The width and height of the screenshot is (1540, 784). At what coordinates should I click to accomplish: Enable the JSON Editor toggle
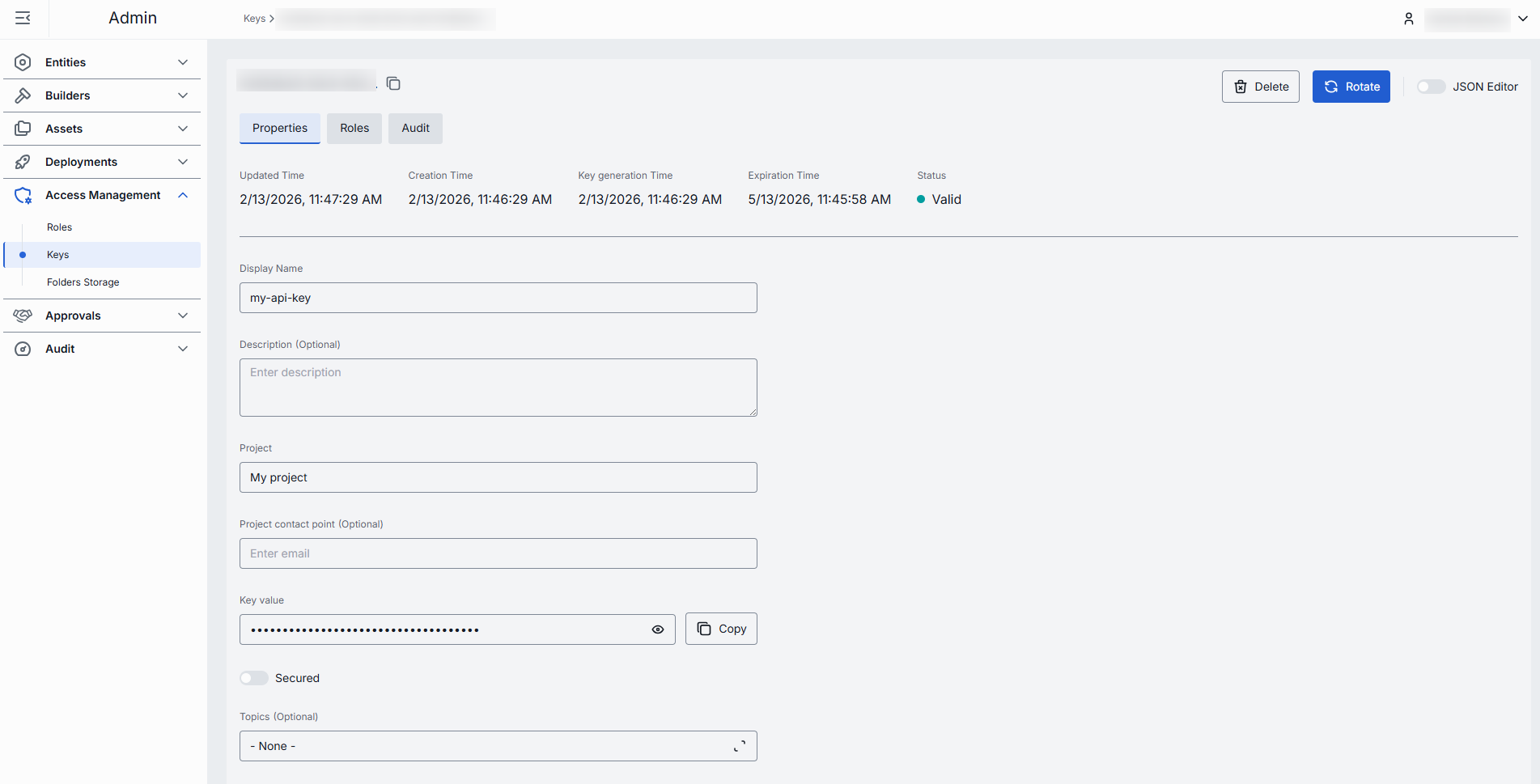pos(1430,87)
